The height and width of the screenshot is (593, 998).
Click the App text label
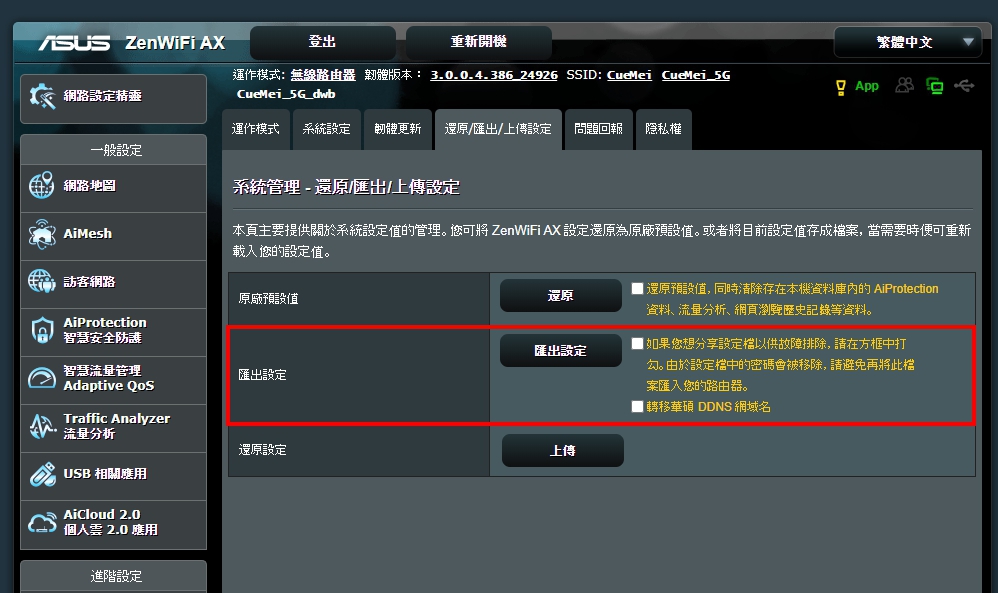(866, 86)
